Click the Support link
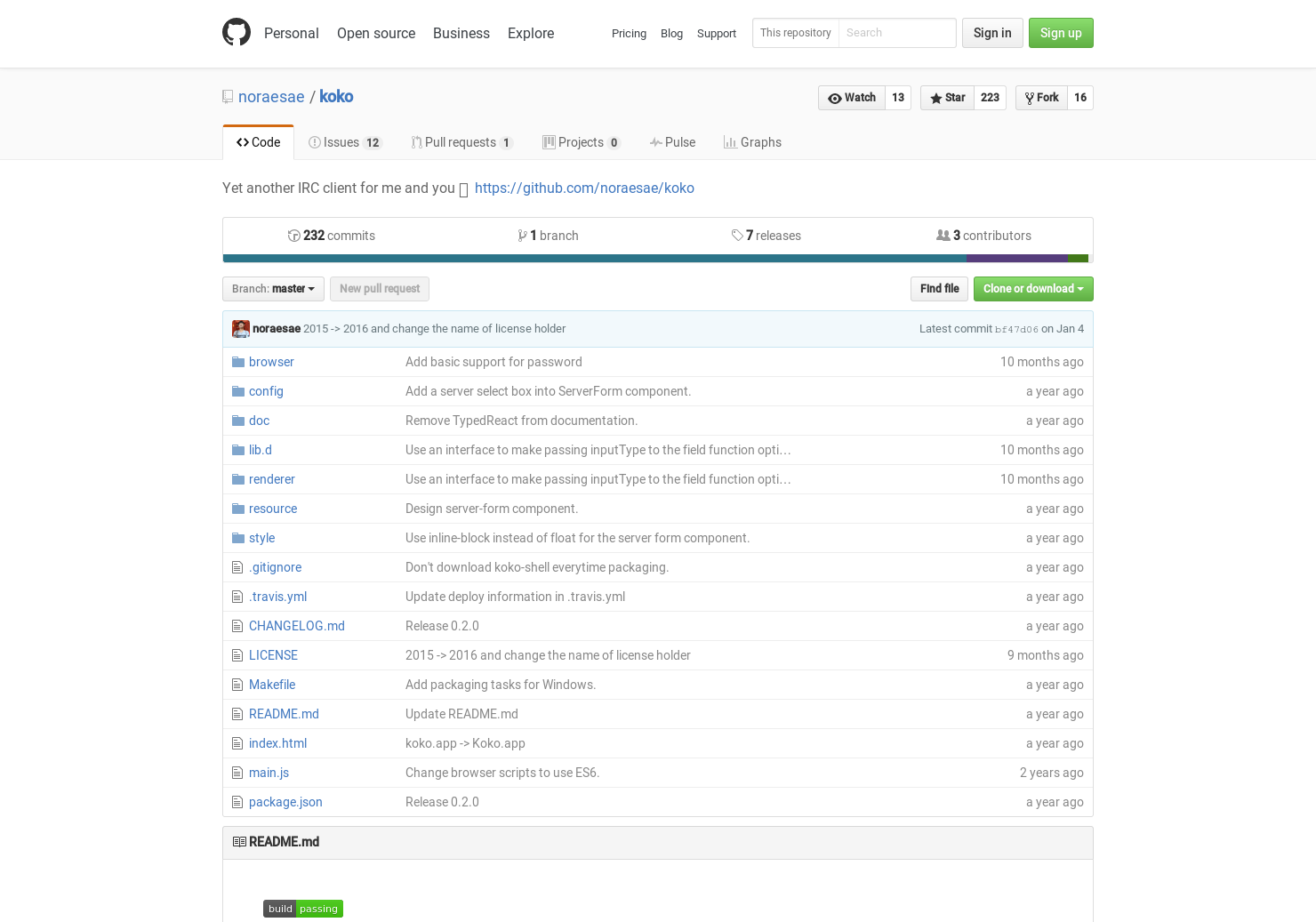Image resolution: width=1316 pixels, height=922 pixels. click(717, 34)
